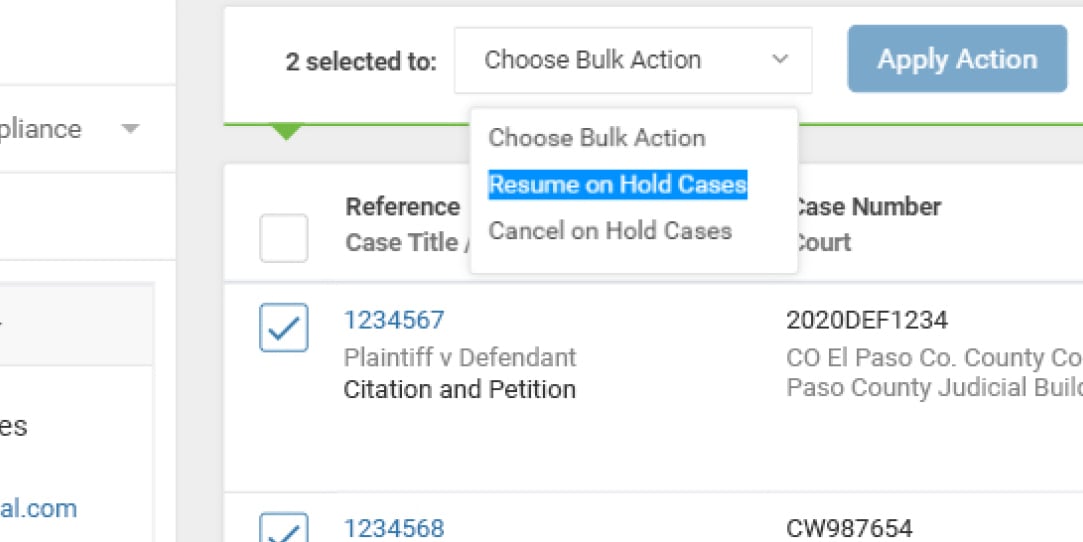Open reference link 1234568

pos(394,528)
